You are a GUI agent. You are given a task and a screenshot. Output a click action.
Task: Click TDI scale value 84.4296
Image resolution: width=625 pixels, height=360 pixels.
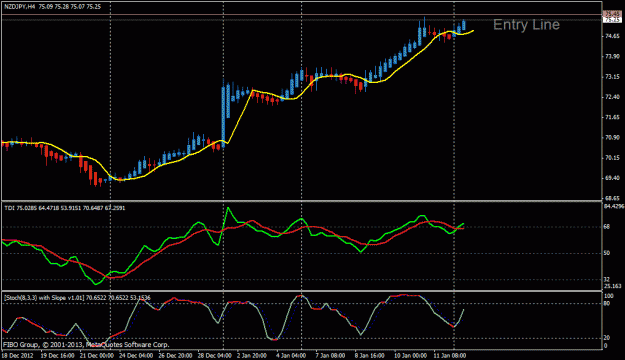613,206
